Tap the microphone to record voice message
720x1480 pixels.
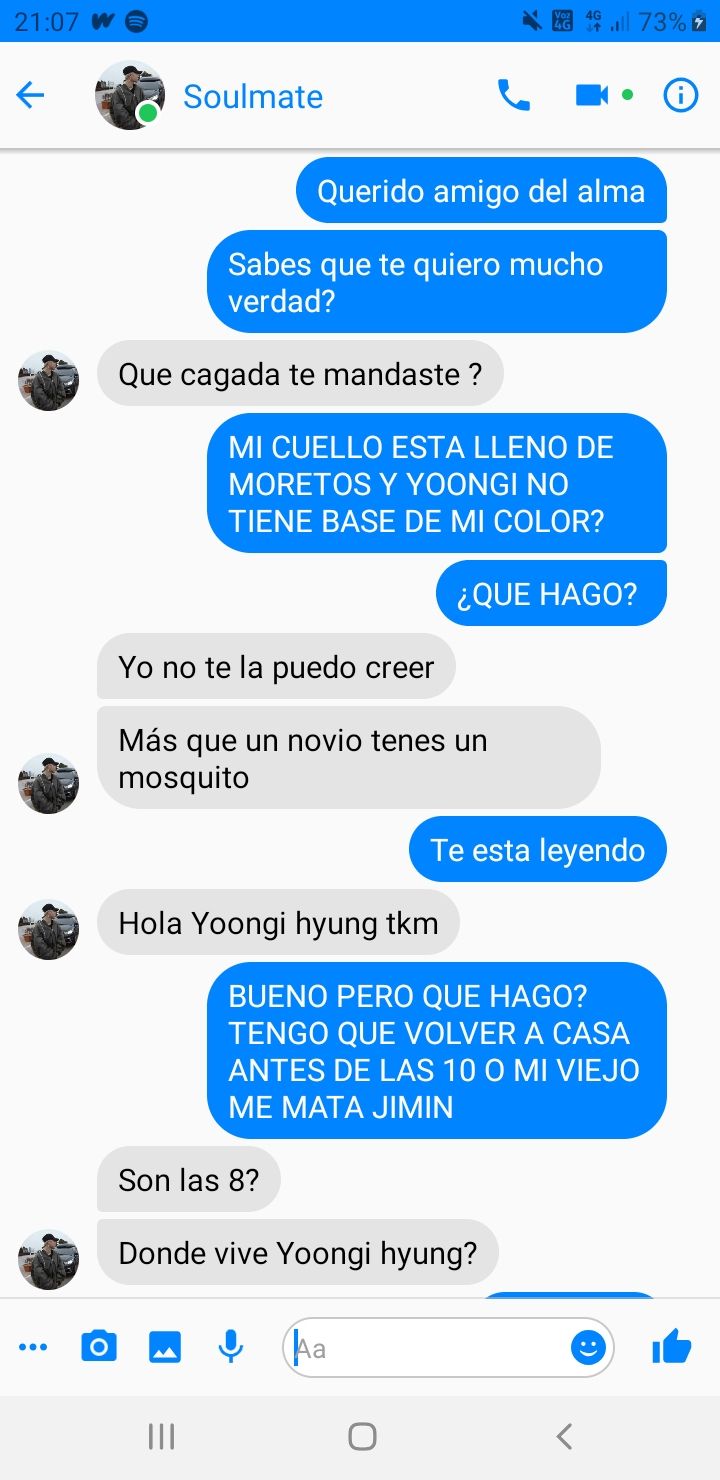pyautogui.click(x=231, y=1348)
